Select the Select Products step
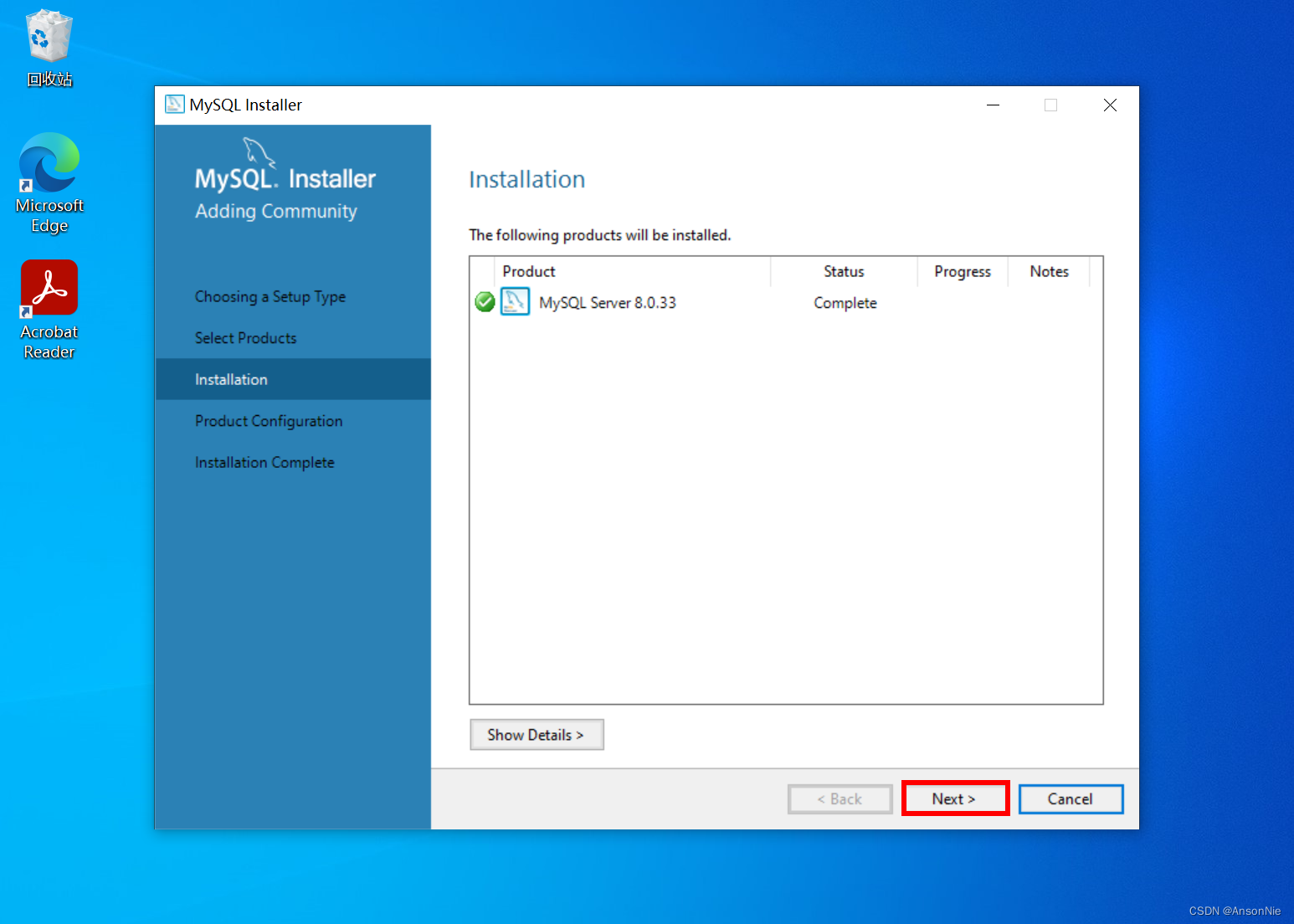 click(245, 337)
